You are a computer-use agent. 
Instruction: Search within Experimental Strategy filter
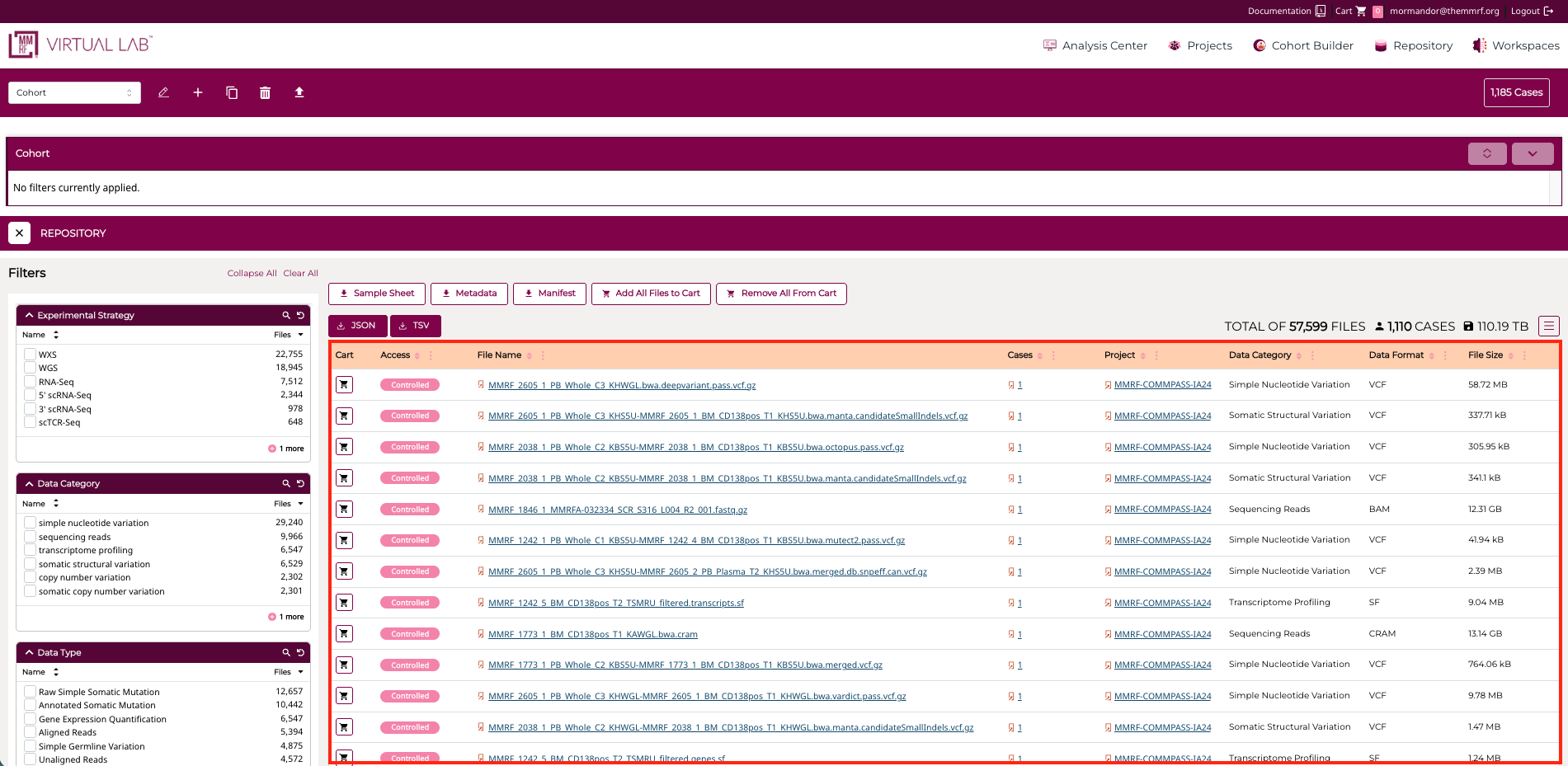point(286,315)
